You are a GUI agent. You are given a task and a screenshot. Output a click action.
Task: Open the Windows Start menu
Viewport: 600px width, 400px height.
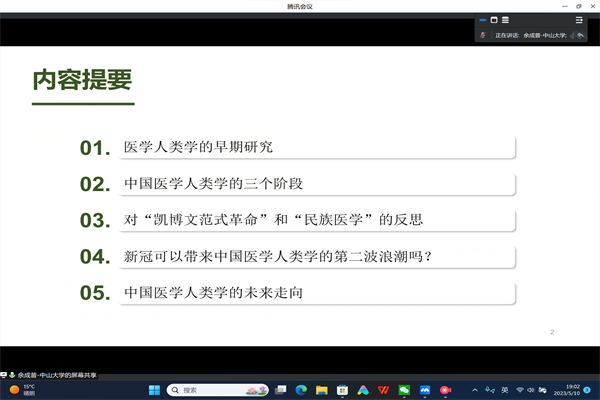coord(154,390)
